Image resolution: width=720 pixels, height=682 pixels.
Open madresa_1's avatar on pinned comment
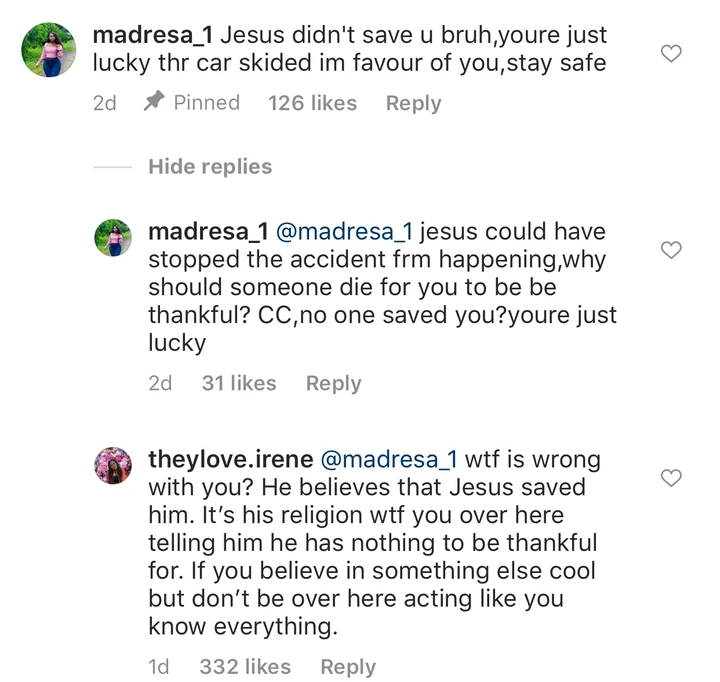pyautogui.click(x=48, y=50)
